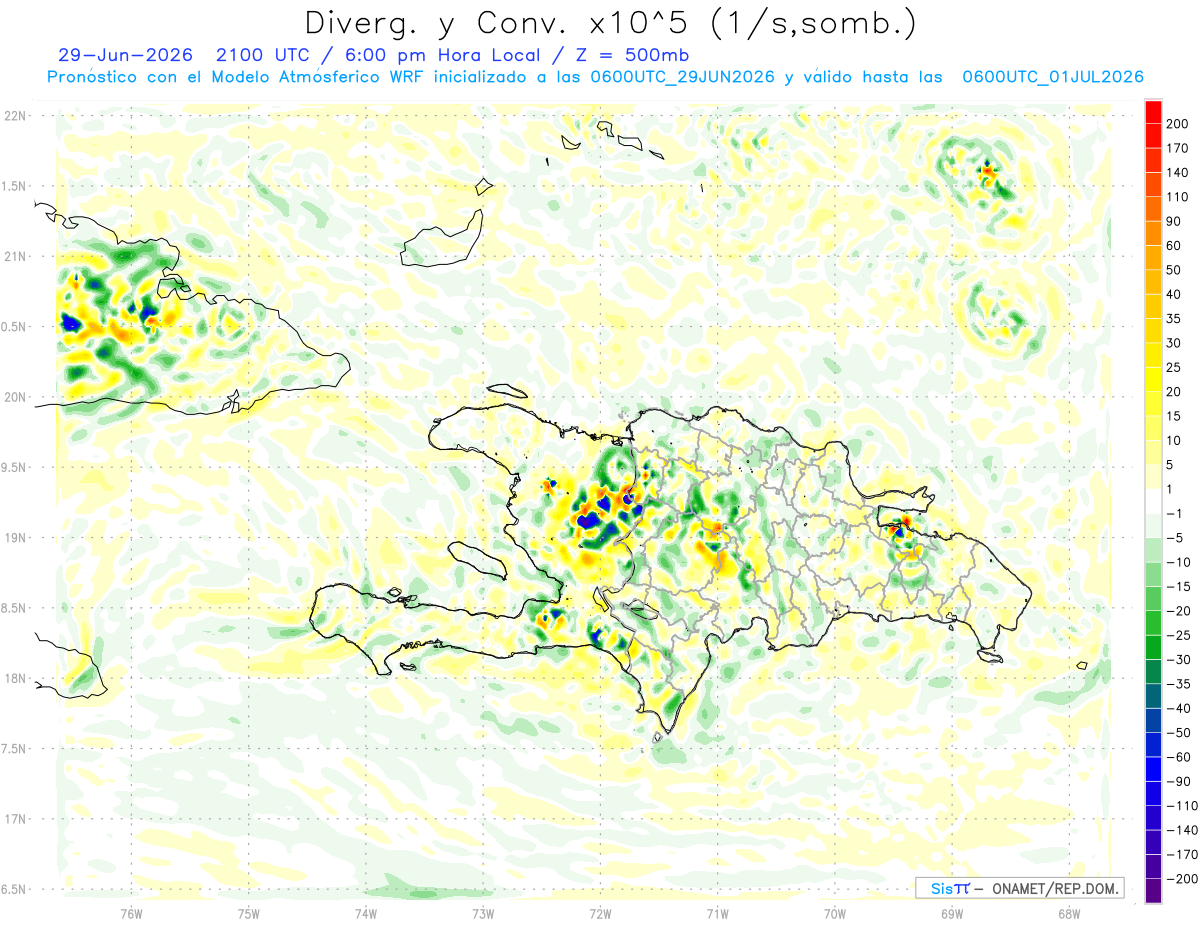The height and width of the screenshot is (927, 1200).
Task: Click the colorbar label '110' in the upper half
Action: tap(1178, 197)
